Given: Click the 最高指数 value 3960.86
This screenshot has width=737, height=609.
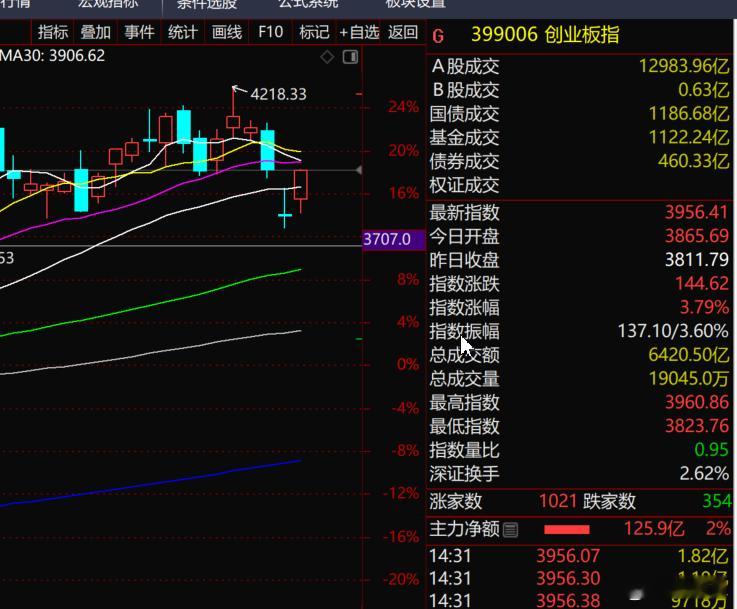Looking at the screenshot, I should [697, 402].
